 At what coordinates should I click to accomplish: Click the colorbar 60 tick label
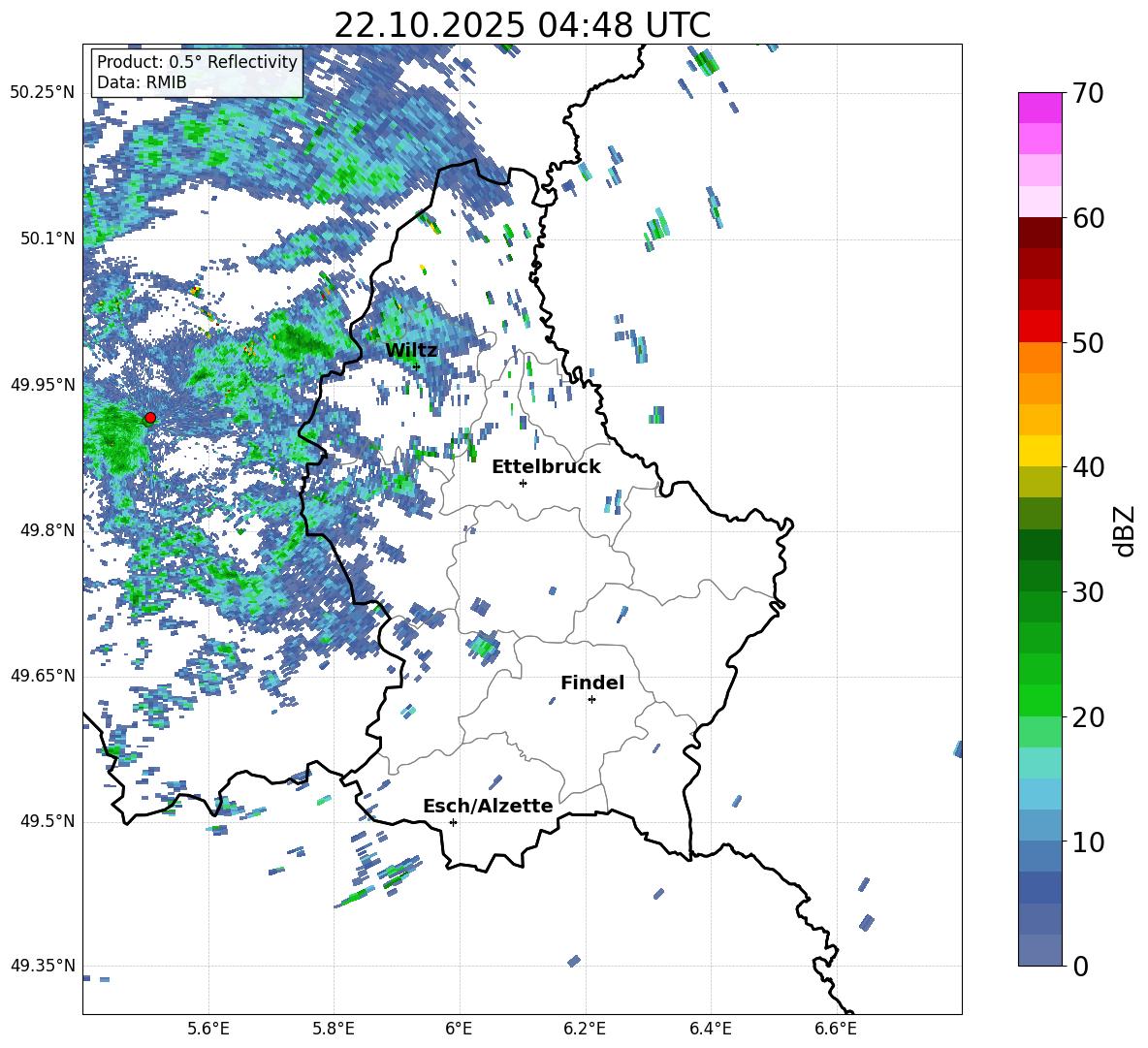coord(1088,218)
